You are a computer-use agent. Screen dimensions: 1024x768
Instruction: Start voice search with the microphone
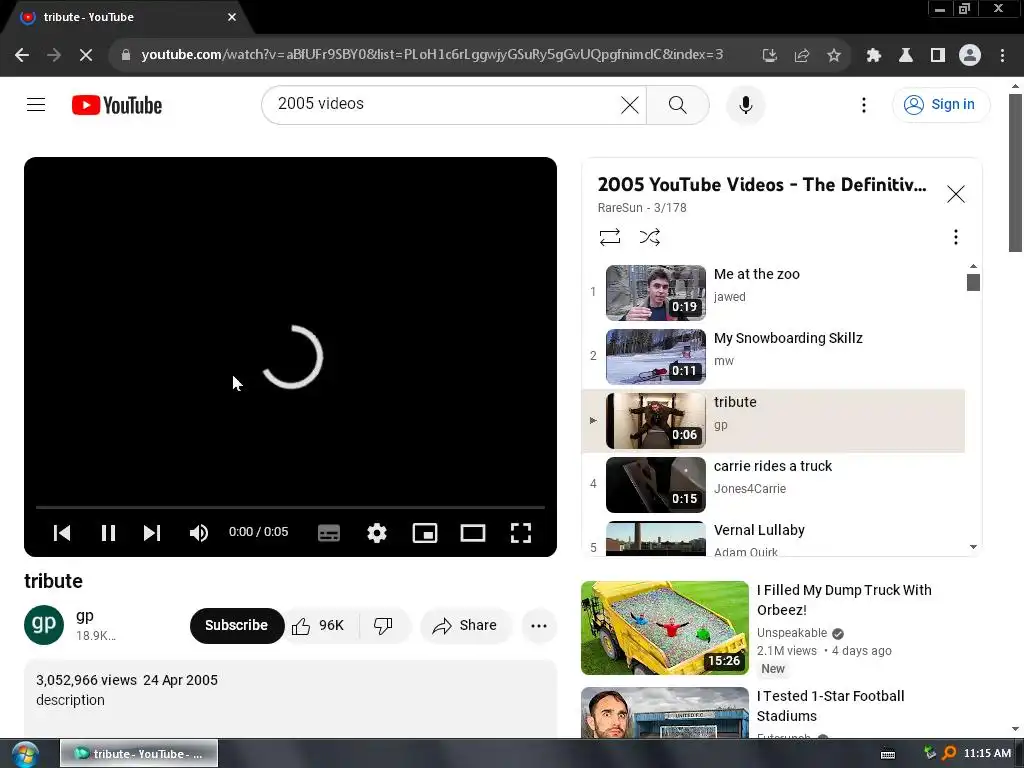745,104
